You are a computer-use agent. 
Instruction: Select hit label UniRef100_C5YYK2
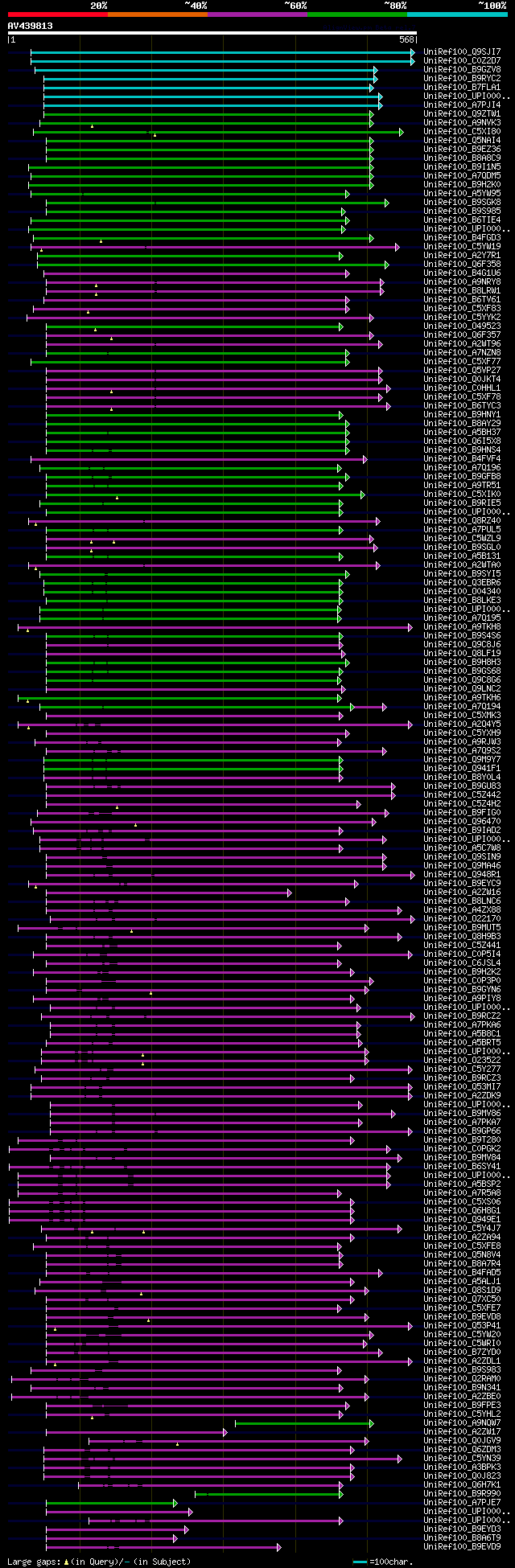462,317
